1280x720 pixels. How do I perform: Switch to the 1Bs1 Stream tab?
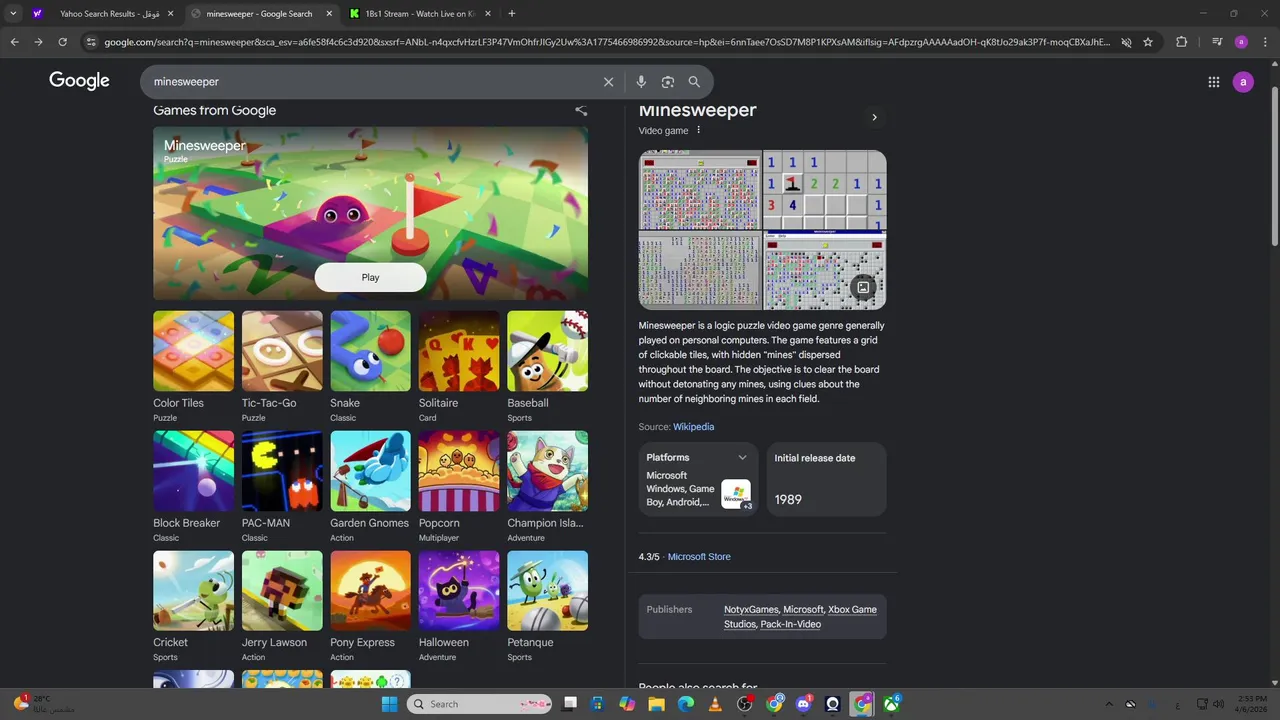[x=420, y=14]
